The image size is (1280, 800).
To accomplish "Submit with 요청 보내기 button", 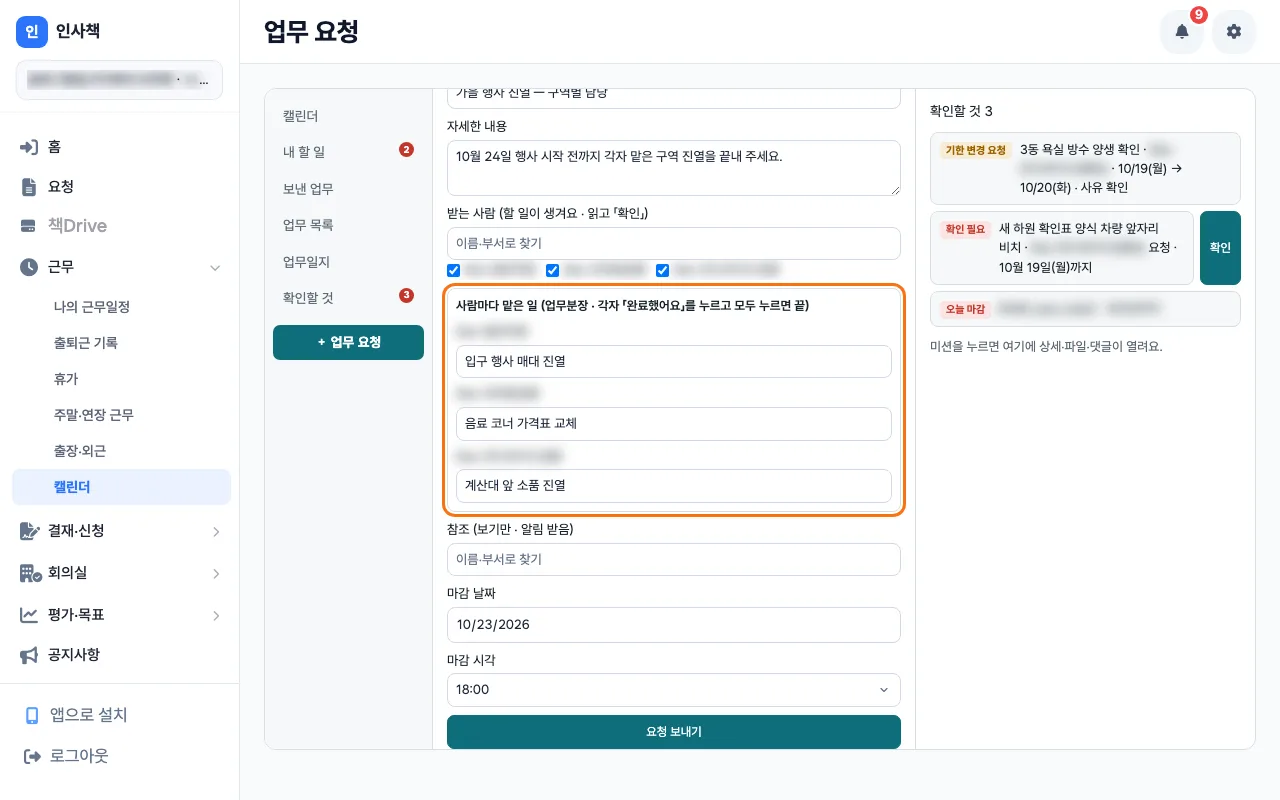I will pyautogui.click(x=674, y=732).
